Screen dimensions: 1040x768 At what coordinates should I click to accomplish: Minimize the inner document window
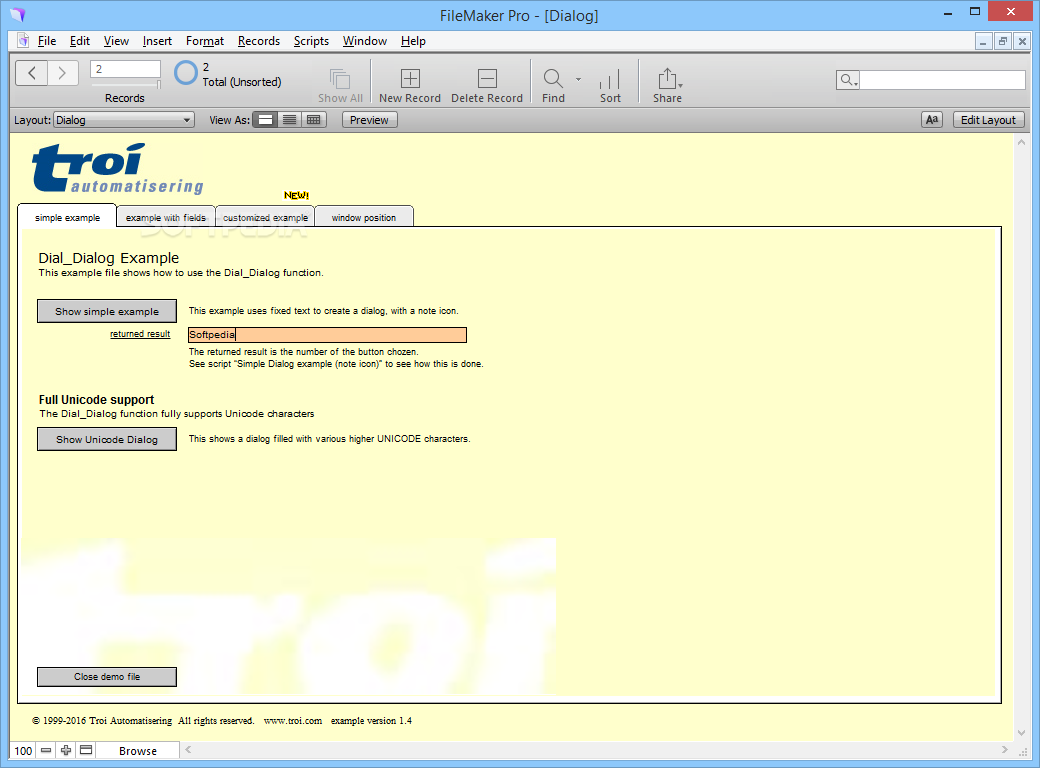tap(983, 41)
